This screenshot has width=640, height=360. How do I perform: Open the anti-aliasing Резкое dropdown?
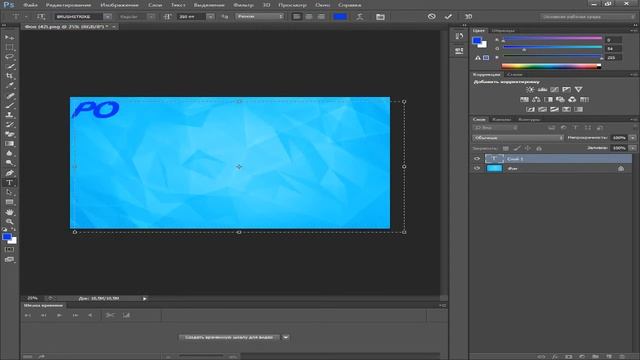tap(260, 16)
